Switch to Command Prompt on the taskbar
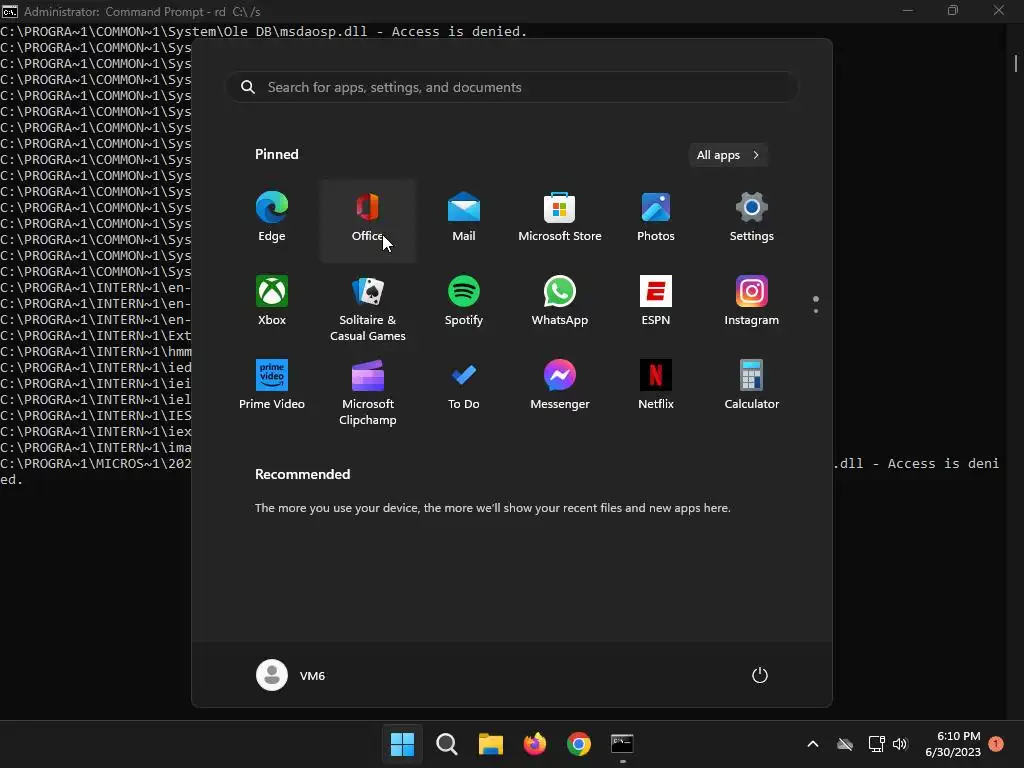Screen dimensions: 1024x768 click(622, 744)
